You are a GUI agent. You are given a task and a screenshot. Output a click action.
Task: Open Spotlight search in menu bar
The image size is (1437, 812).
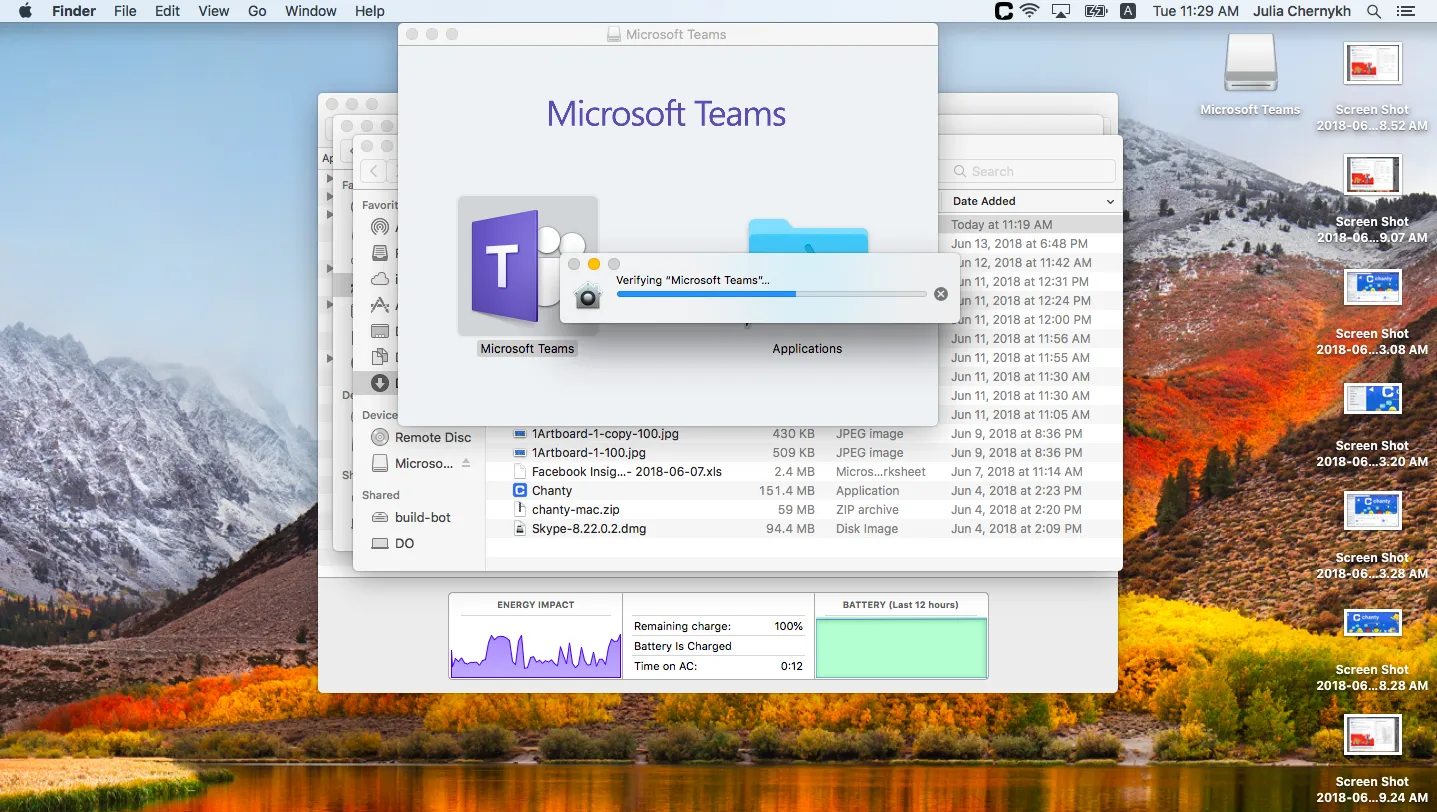point(1375,11)
